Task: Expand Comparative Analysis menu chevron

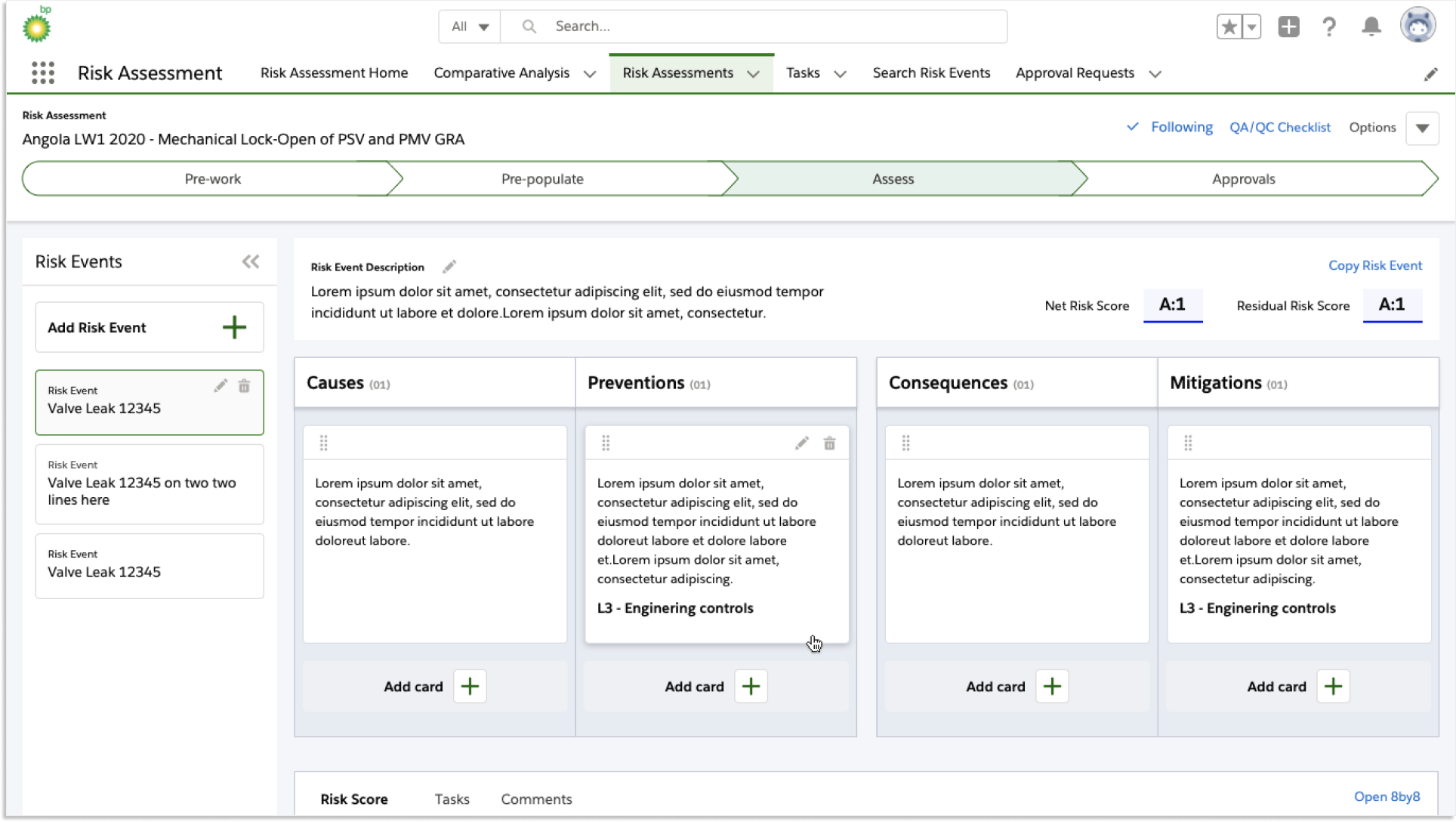Action: coord(590,74)
